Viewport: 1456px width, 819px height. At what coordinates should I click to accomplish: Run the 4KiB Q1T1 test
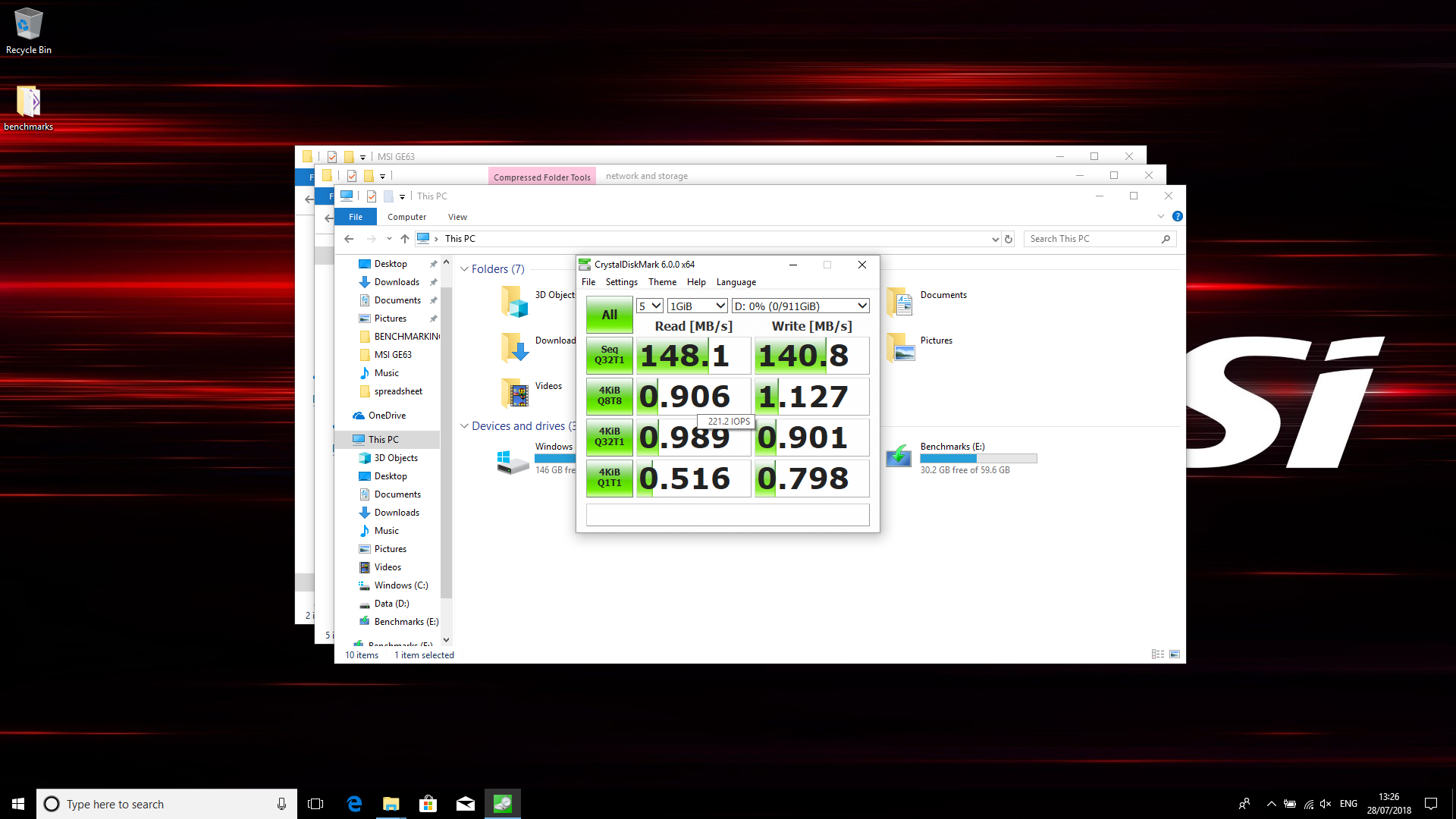[609, 478]
